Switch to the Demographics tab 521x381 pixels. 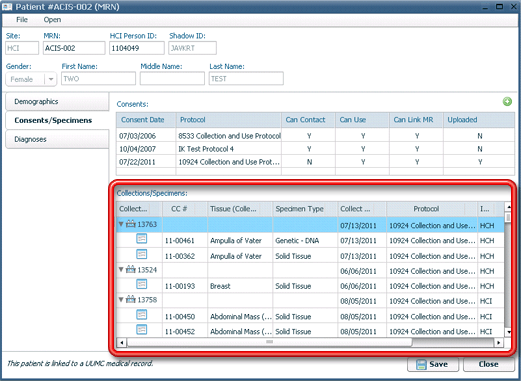pos(57,102)
